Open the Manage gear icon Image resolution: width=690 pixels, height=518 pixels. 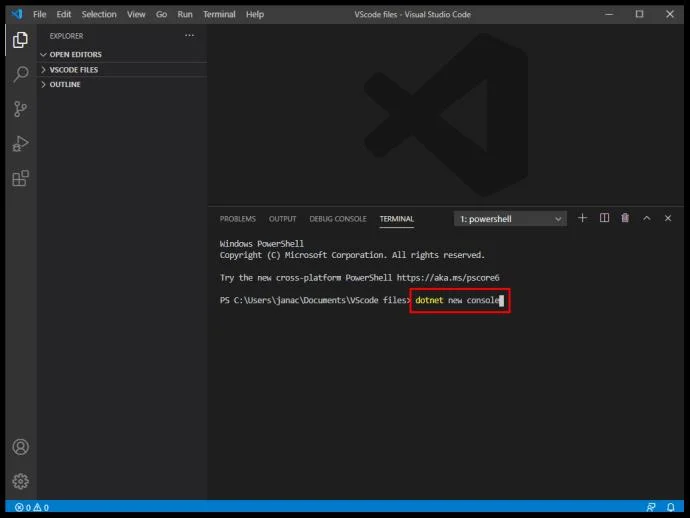click(20, 481)
